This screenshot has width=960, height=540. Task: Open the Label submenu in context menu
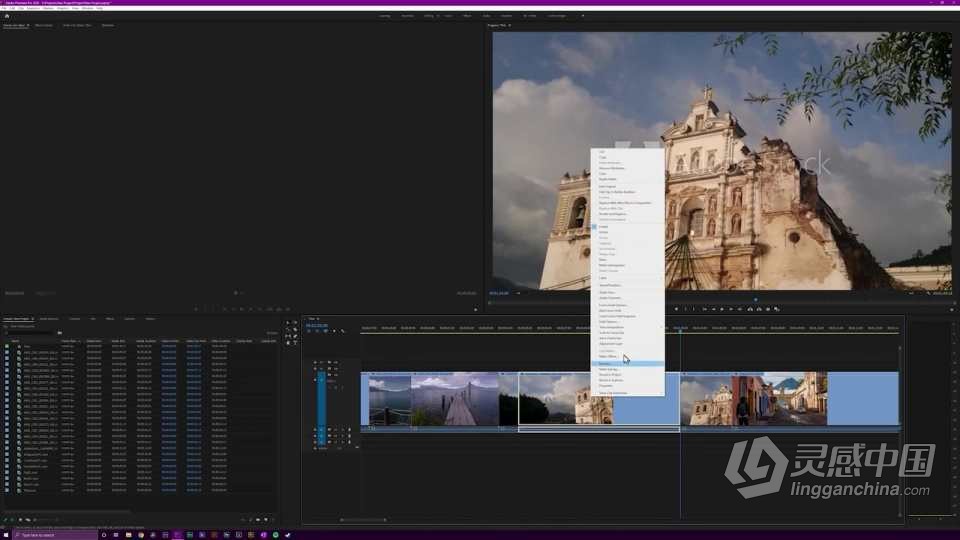point(628,278)
